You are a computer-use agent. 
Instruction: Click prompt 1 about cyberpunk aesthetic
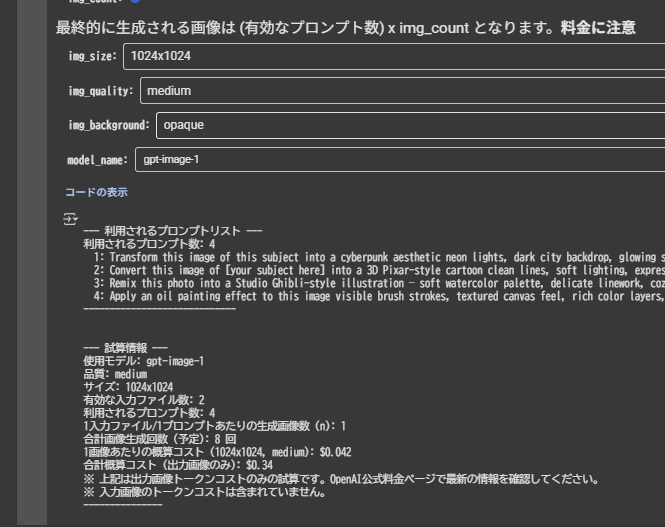379,257
